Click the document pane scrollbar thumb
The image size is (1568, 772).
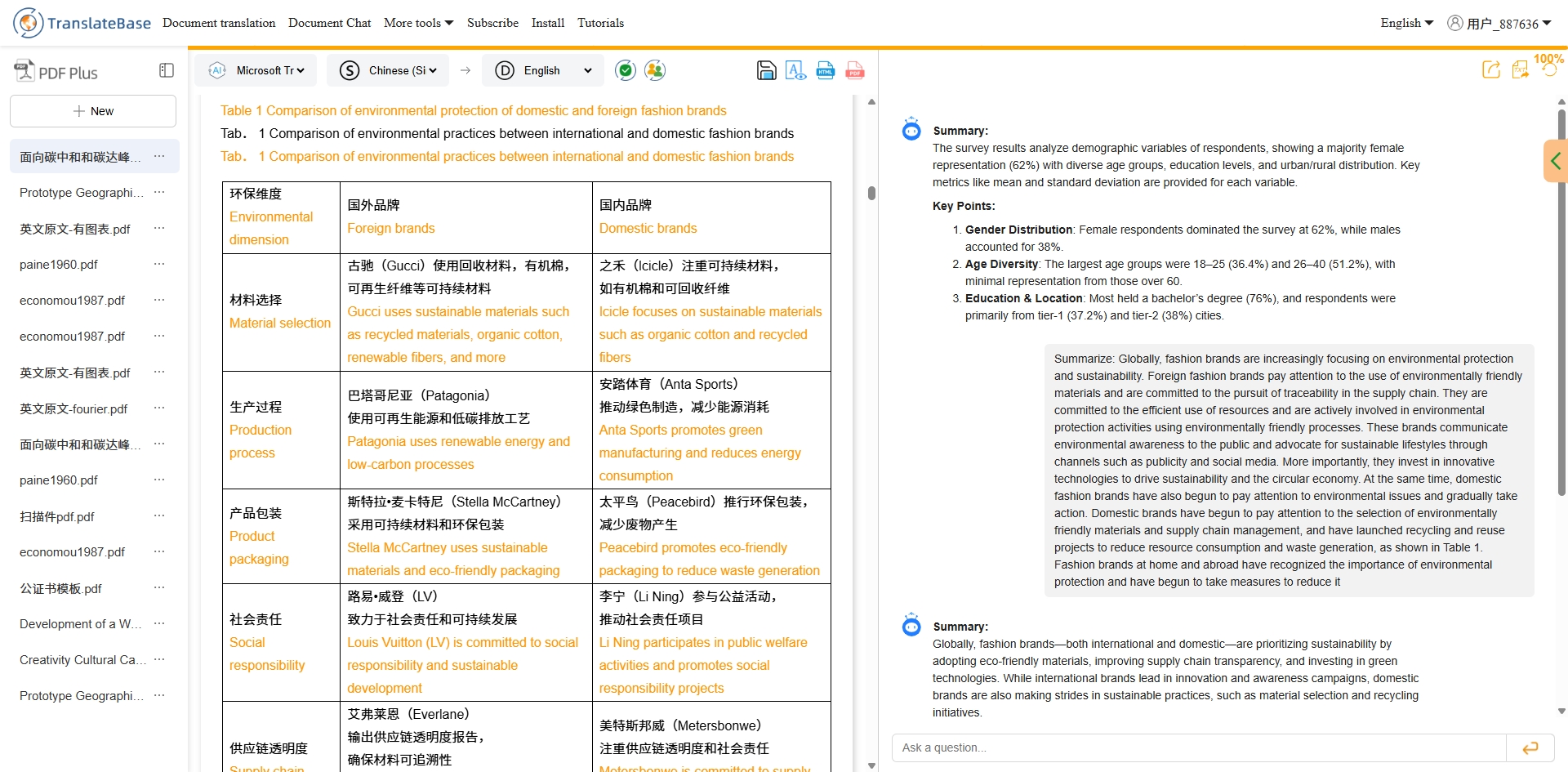pos(871,193)
